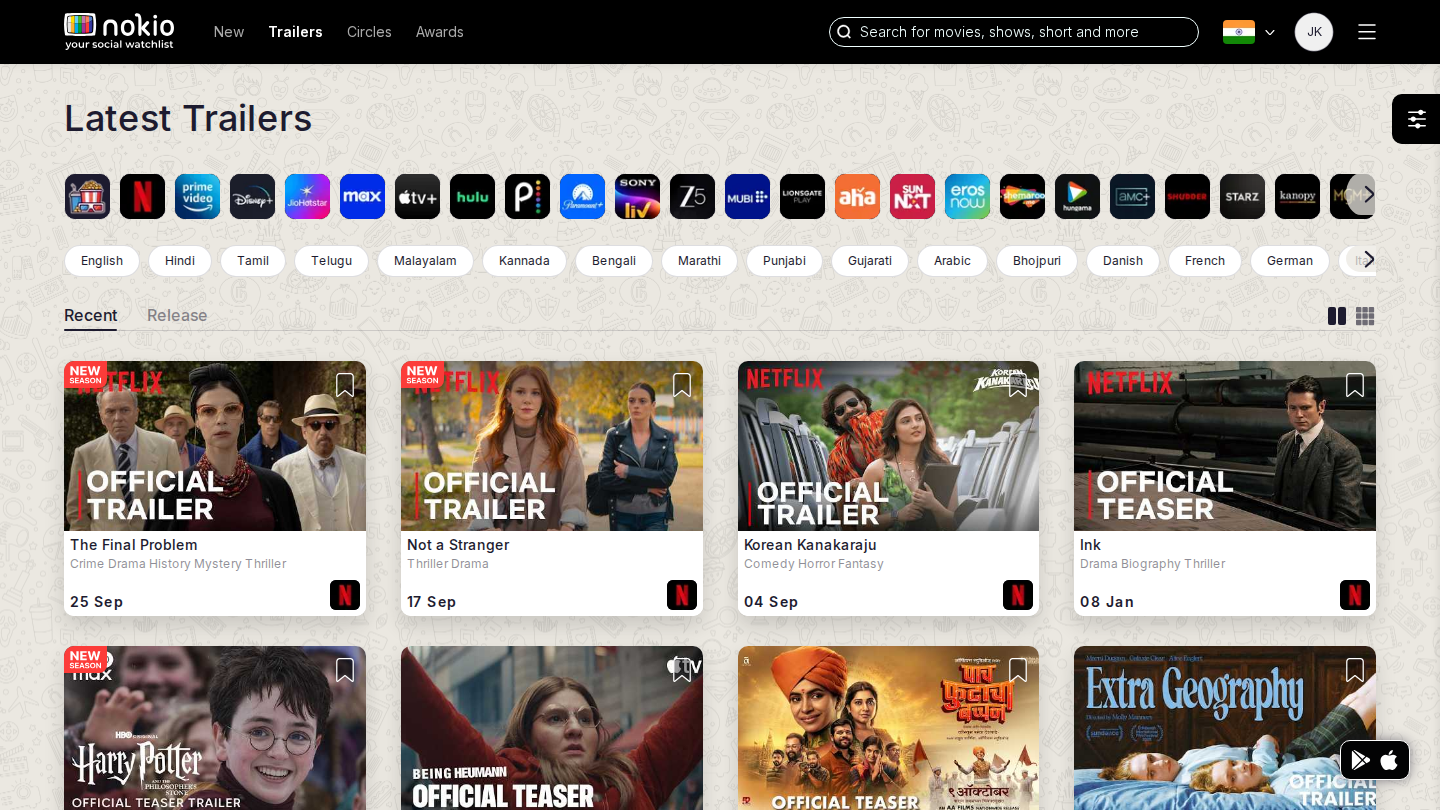Select the Hulu provider icon

pyautogui.click(x=472, y=196)
